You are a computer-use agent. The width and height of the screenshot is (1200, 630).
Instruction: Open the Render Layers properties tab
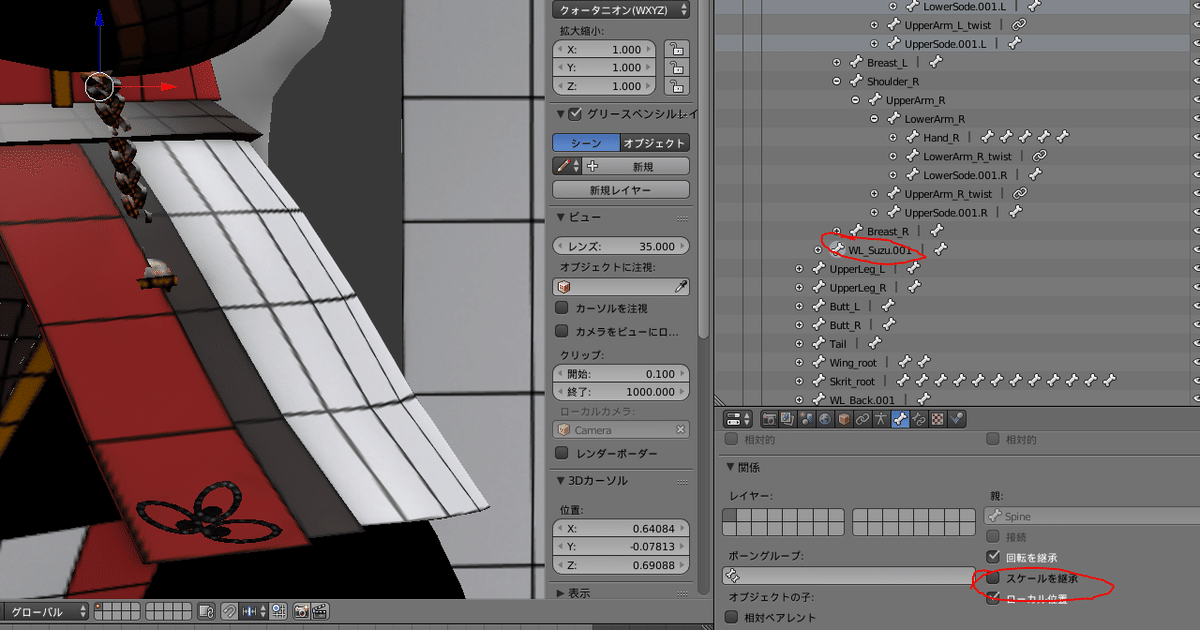(x=788, y=419)
